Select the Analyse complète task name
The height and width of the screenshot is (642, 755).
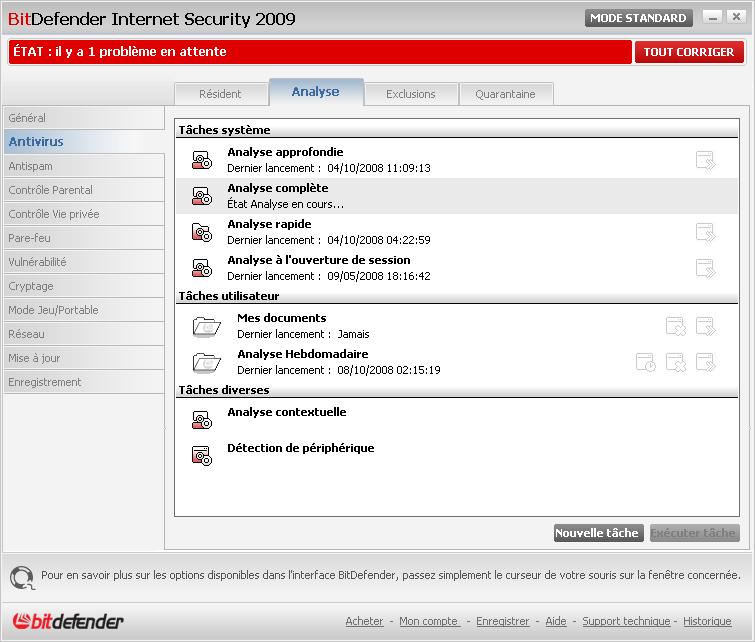[278, 188]
